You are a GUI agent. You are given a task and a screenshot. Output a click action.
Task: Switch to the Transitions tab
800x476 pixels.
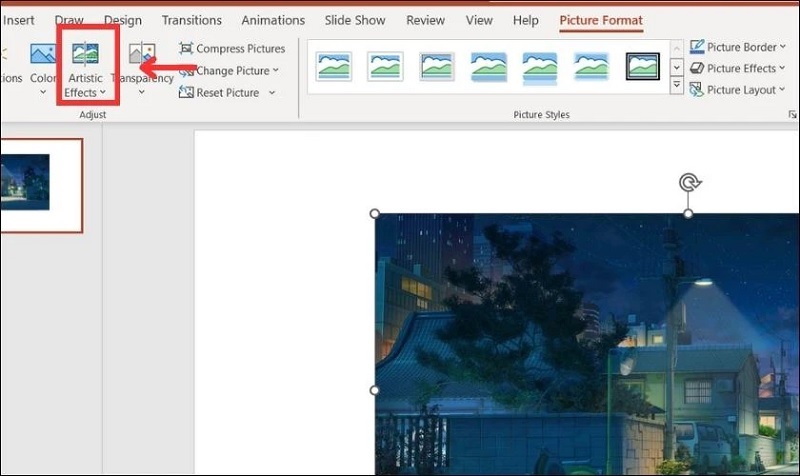[191, 20]
